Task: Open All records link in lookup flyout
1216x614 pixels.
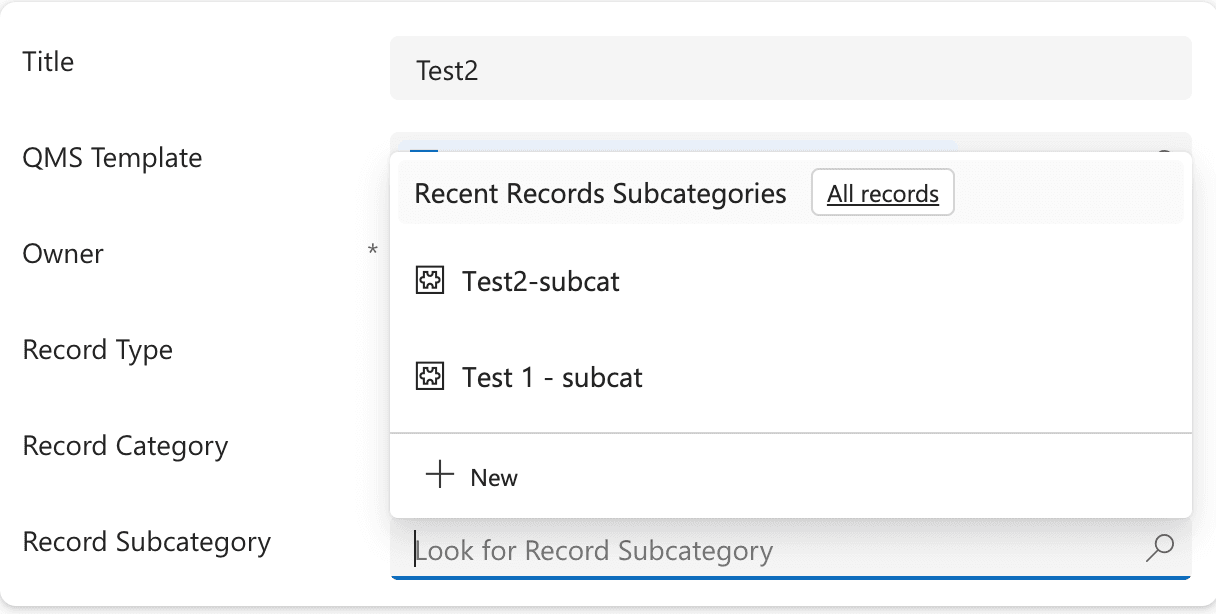Action: pos(882,193)
